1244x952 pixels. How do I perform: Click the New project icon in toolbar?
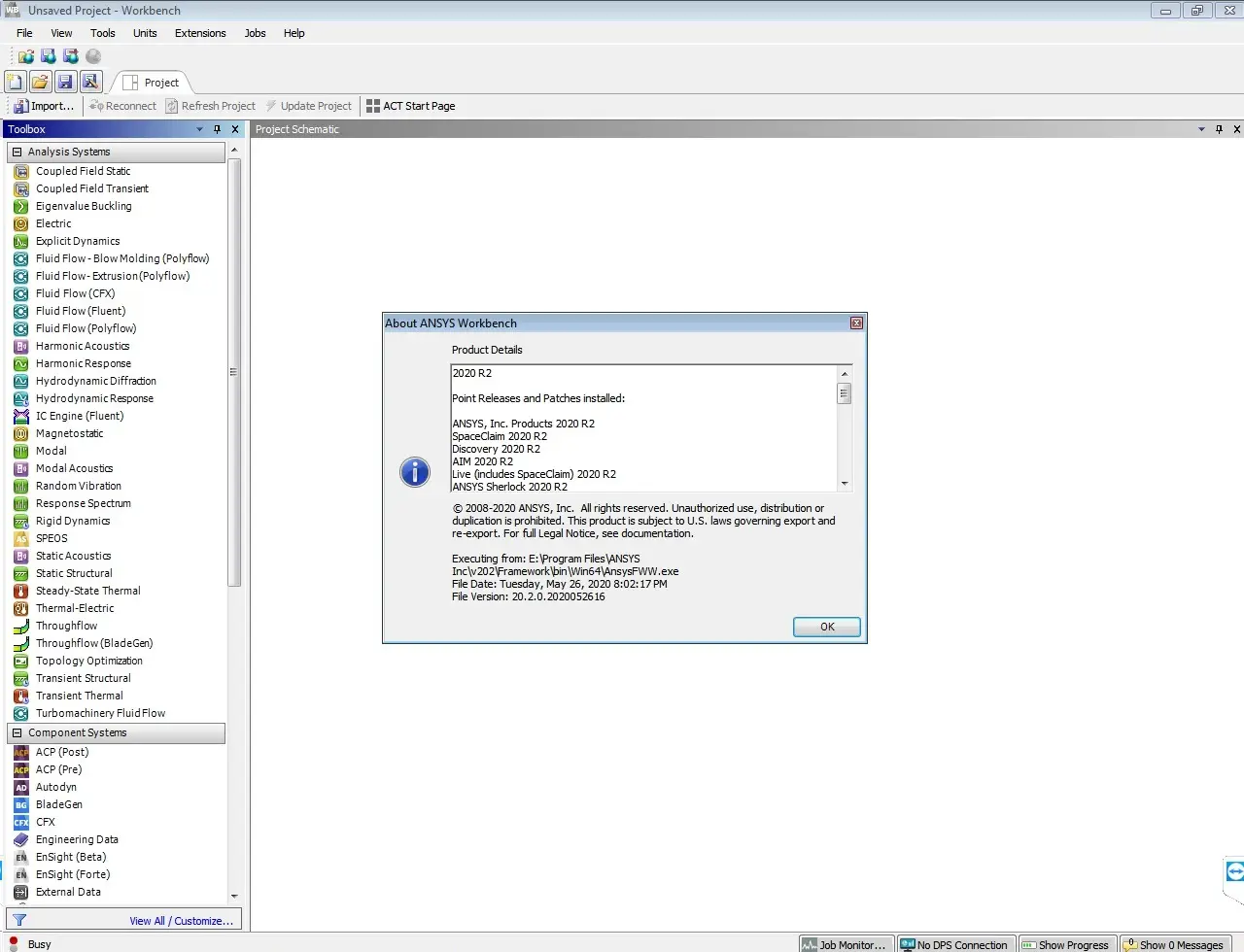(x=16, y=83)
